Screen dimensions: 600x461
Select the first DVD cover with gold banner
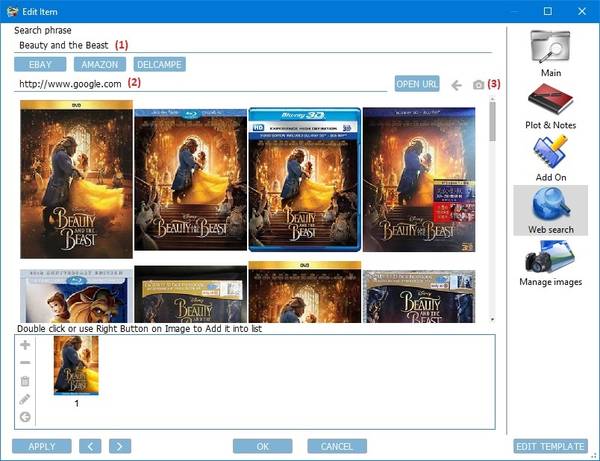pyautogui.click(x=77, y=179)
